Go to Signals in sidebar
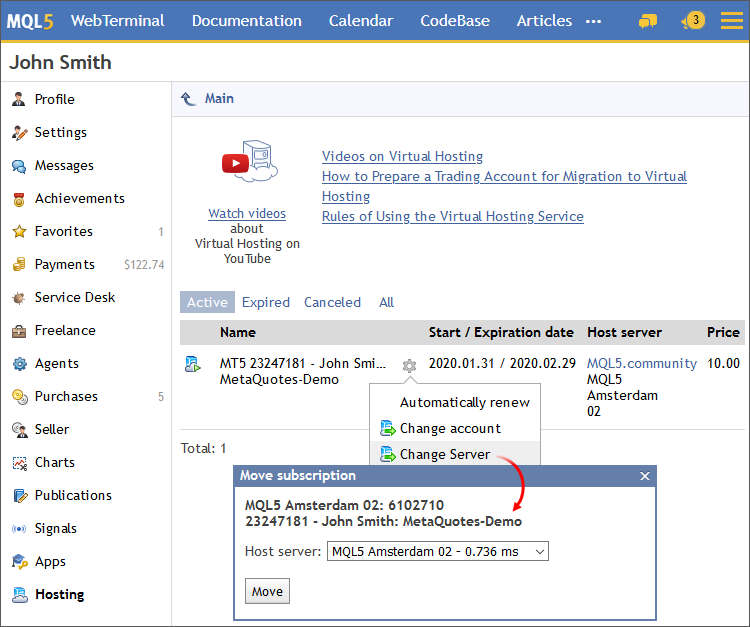The height and width of the screenshot is (627, 750). point(55,528)
